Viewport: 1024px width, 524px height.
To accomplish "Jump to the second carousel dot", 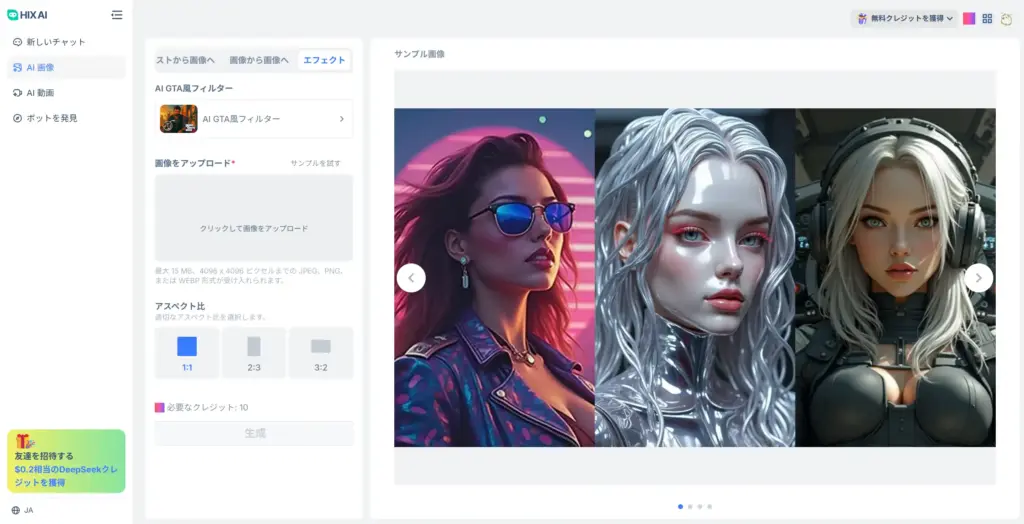I will pyautogui.click(x=690, y=507).
